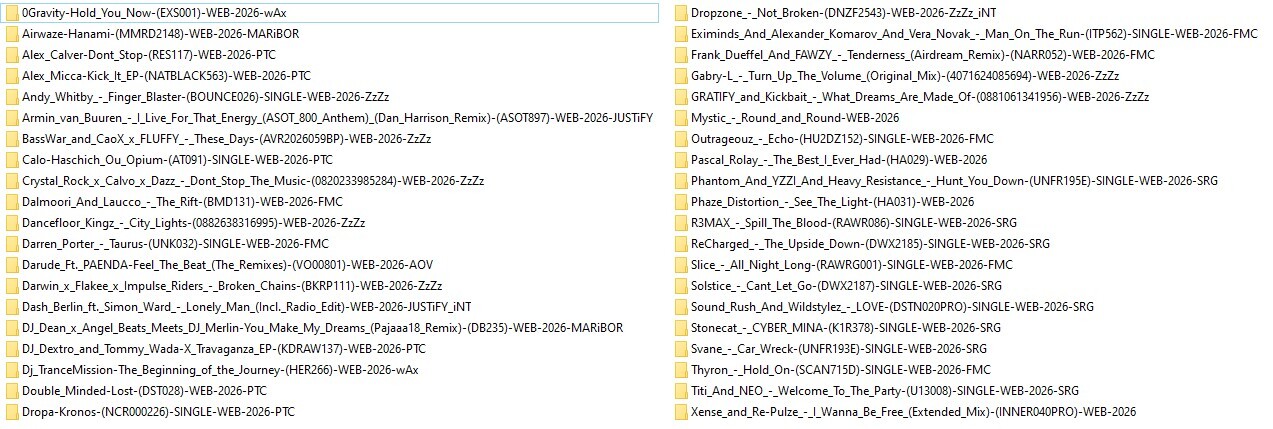Image resolution: width=1273 pixels, height=429 pixels.
Task: Click folder icon for Dropzone Not_Broken
Action: point(680,13)
